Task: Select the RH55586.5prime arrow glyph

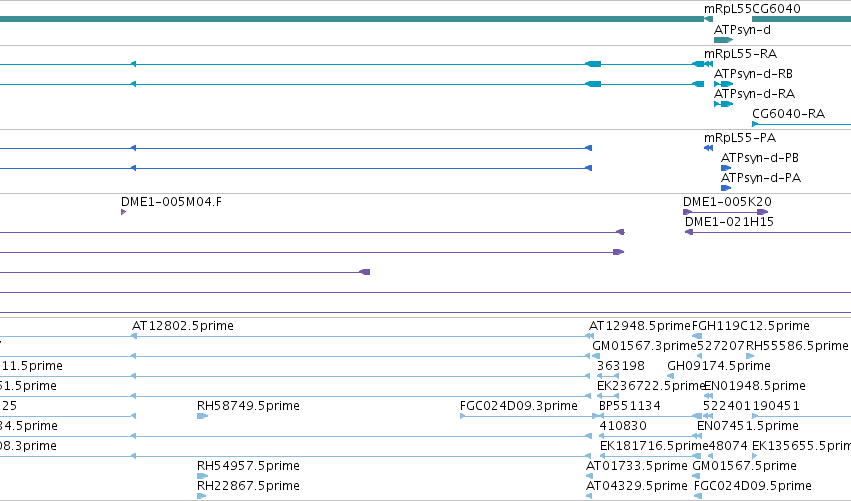Action: 750,356
